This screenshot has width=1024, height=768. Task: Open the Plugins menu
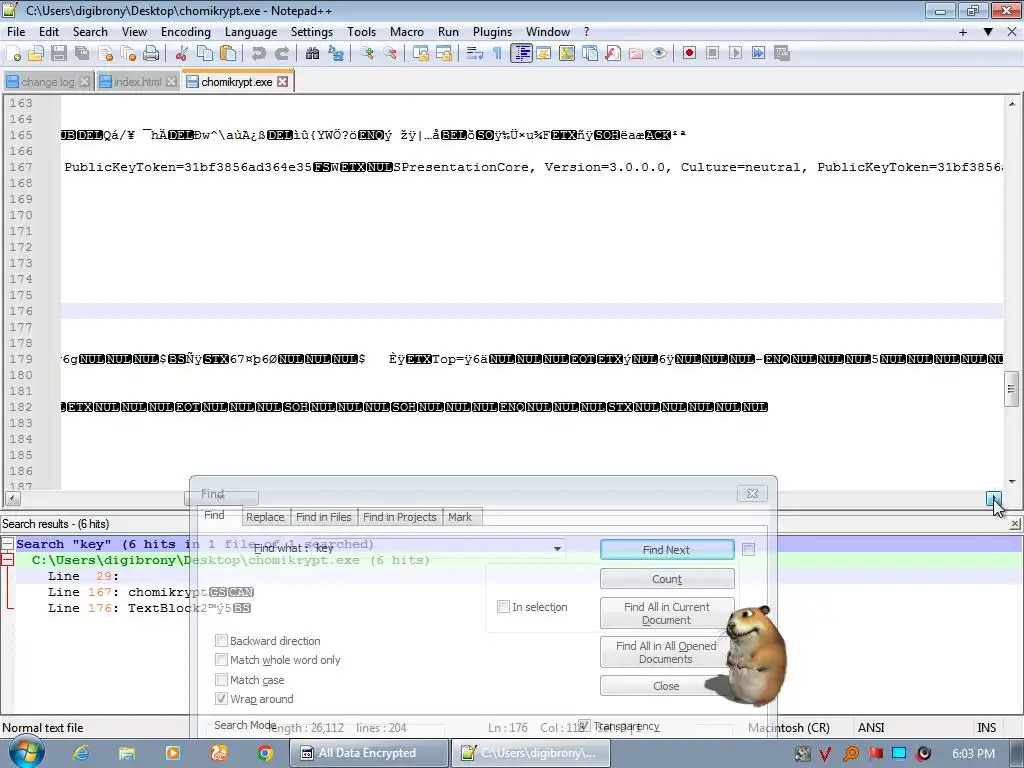coord(492,31)
